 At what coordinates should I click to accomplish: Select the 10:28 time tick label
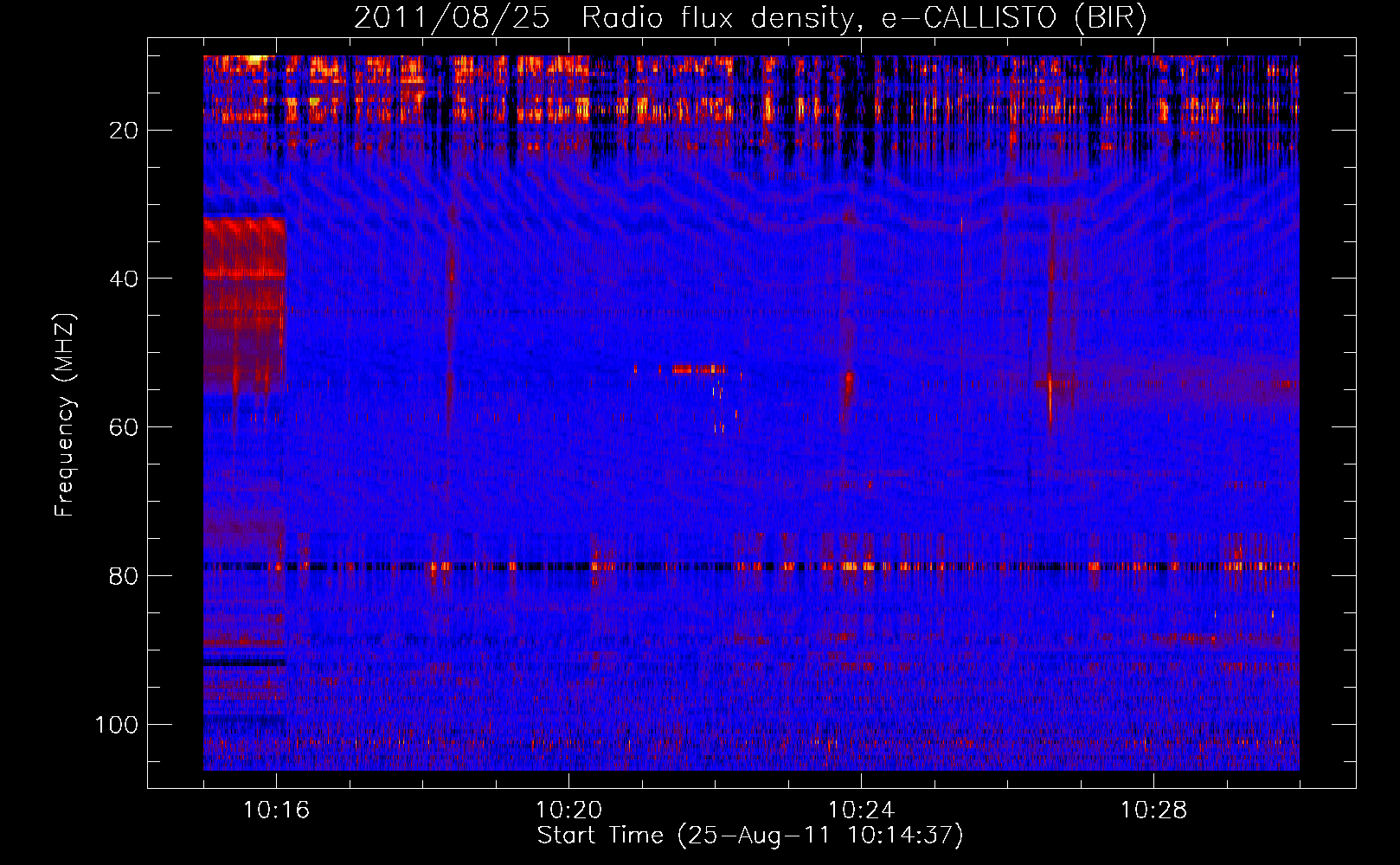pos(1153,811)
